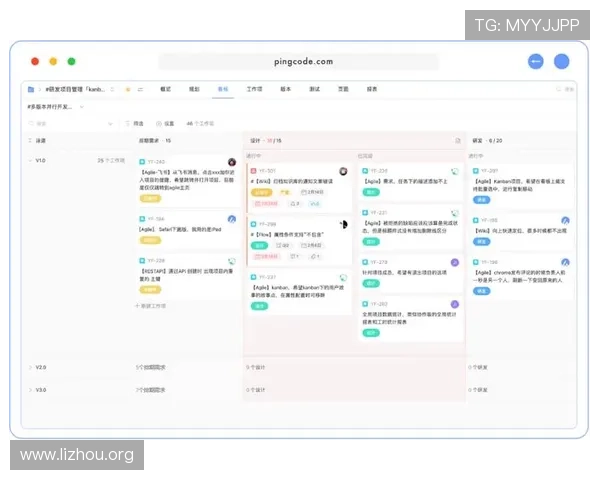Open the 【Flow】 YF-299 card
This screenshot has width=600, height=480.
click(x=300, y=241)
